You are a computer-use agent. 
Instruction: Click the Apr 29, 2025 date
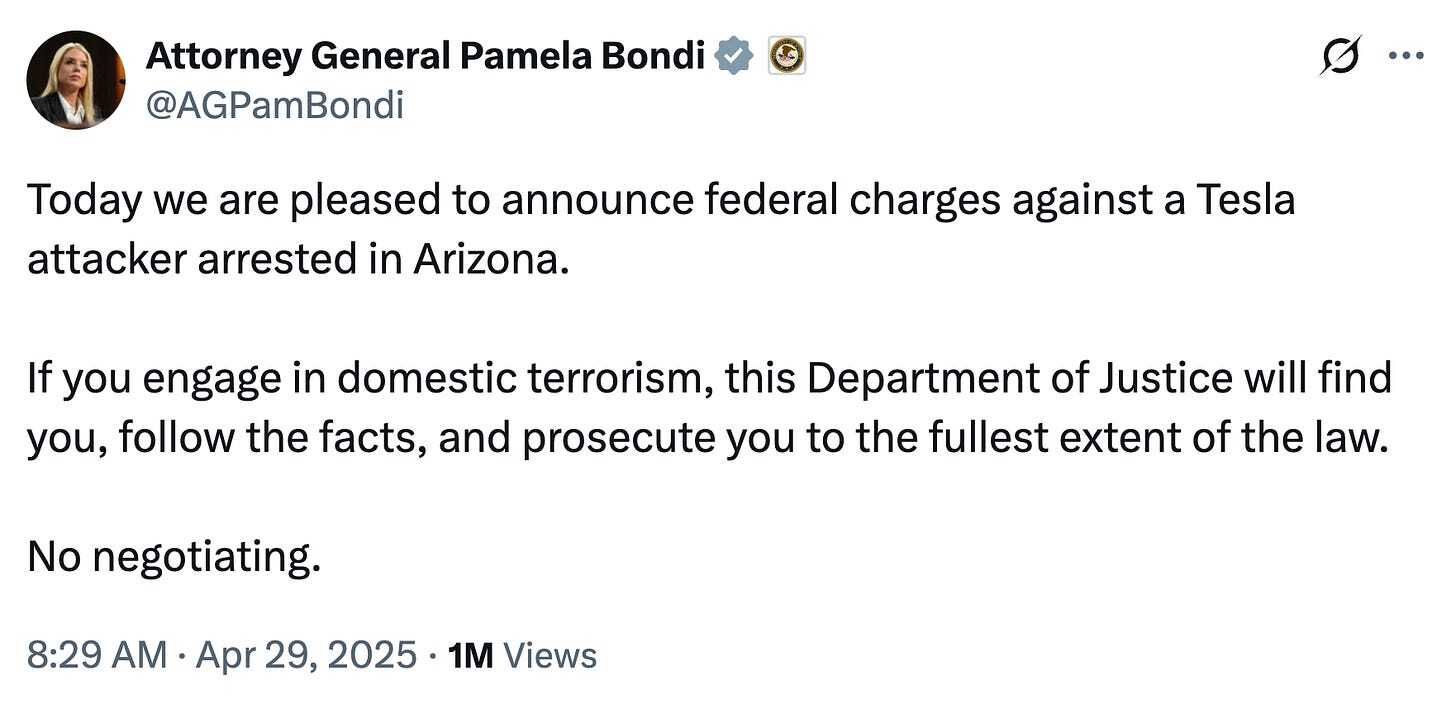click(306, 655)
